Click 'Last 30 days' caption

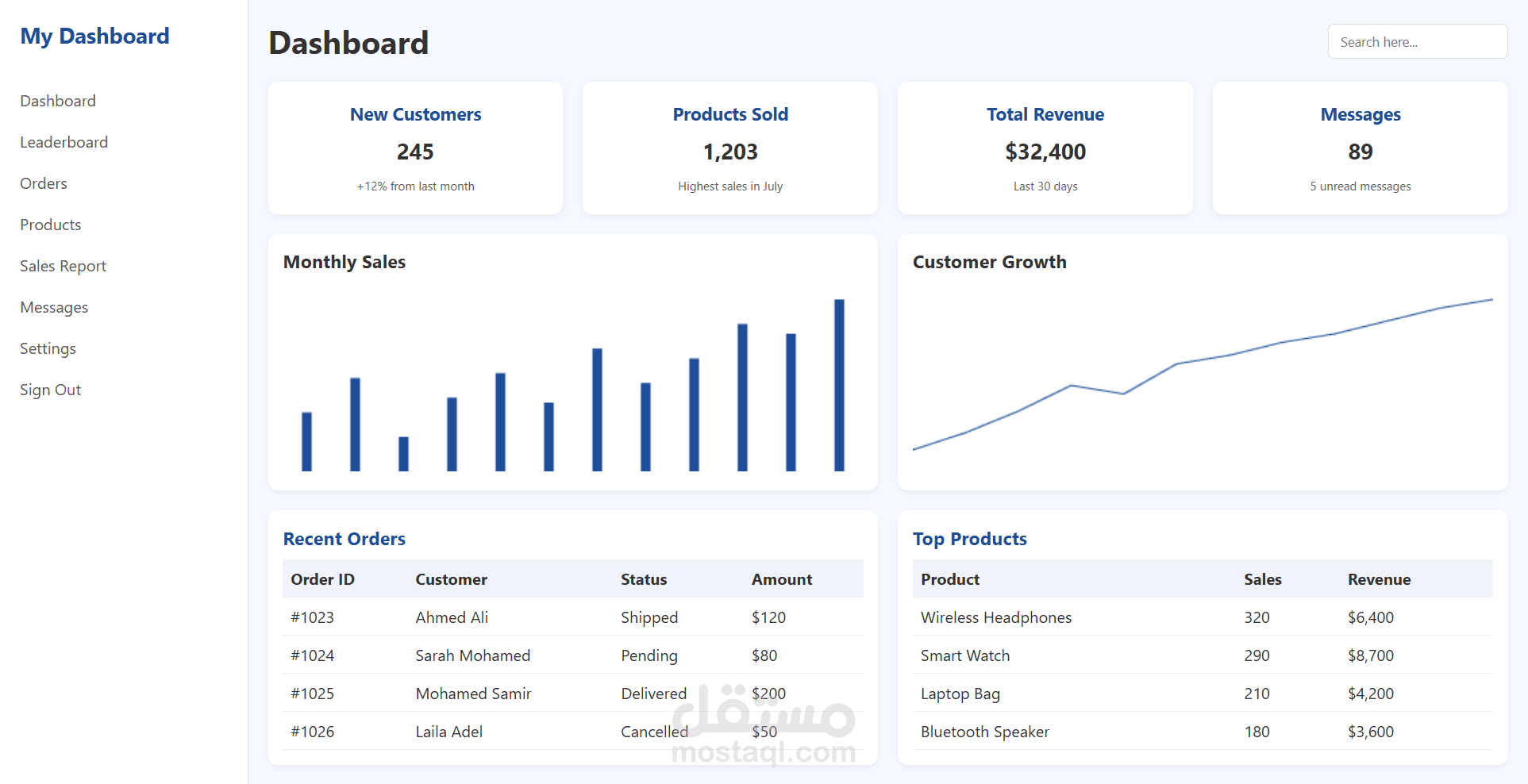click(x=1045, y=186)
